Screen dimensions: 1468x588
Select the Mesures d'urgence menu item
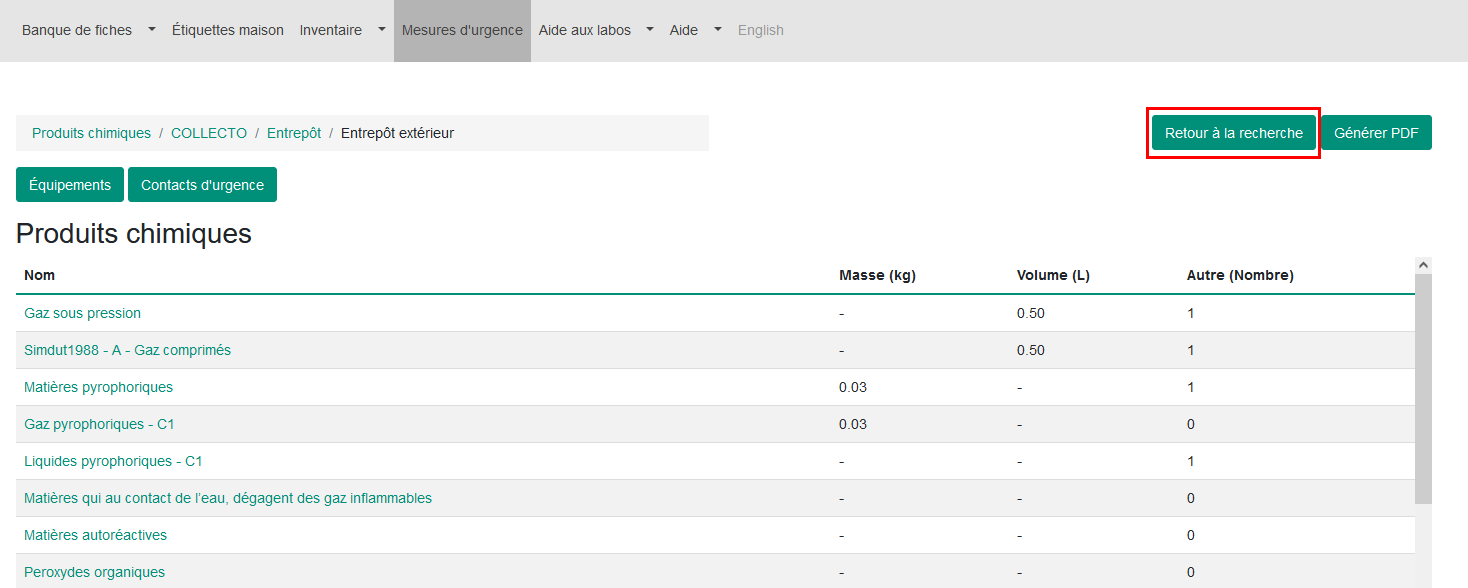[462, 30]
